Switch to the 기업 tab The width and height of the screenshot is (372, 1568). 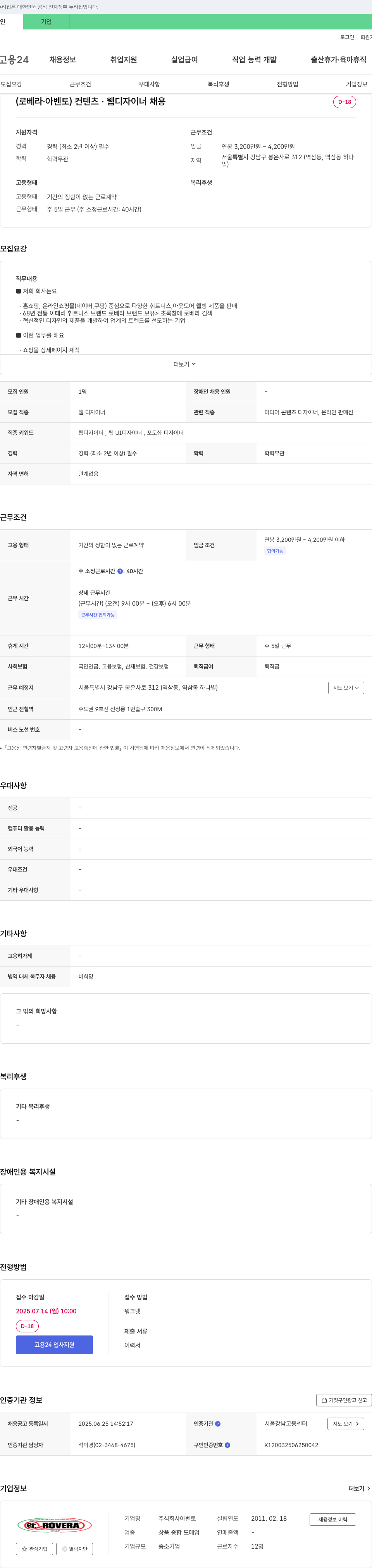(46, 22)
